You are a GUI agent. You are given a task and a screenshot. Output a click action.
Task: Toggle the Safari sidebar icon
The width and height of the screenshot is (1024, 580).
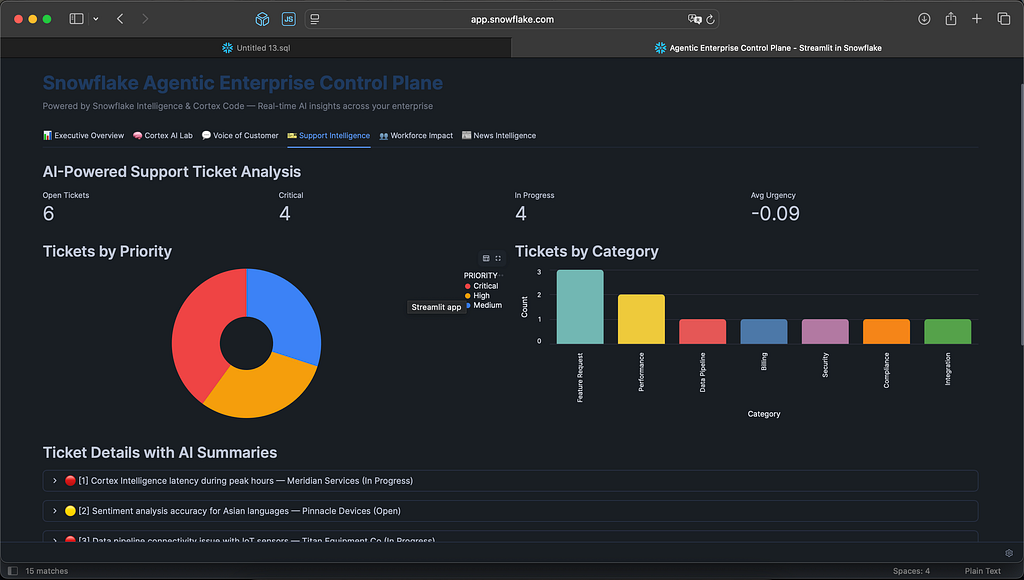(76, 19)
